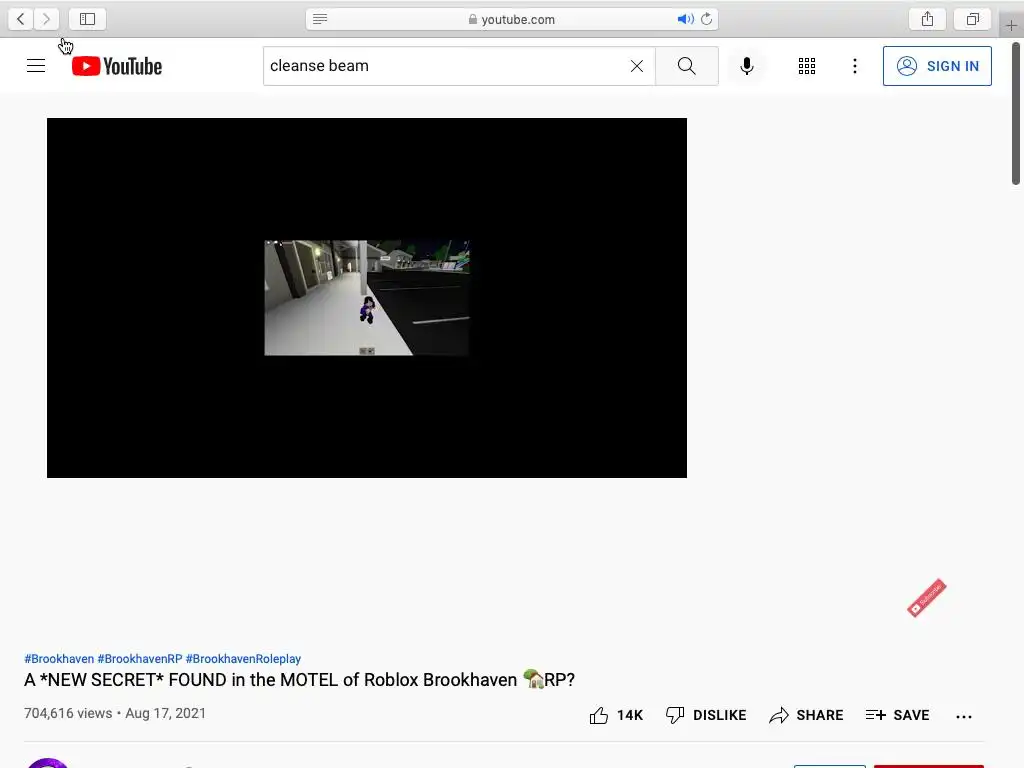Start voice search with the microphone icon
The width and height of the screenshot is (1024, 768).
[x=746, y=66]
